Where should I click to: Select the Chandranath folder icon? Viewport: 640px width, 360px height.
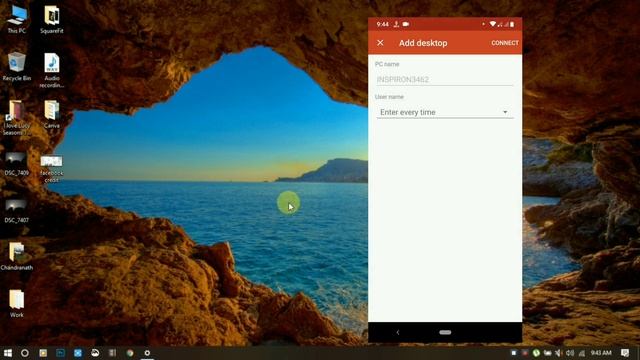[x=17, y=256]
